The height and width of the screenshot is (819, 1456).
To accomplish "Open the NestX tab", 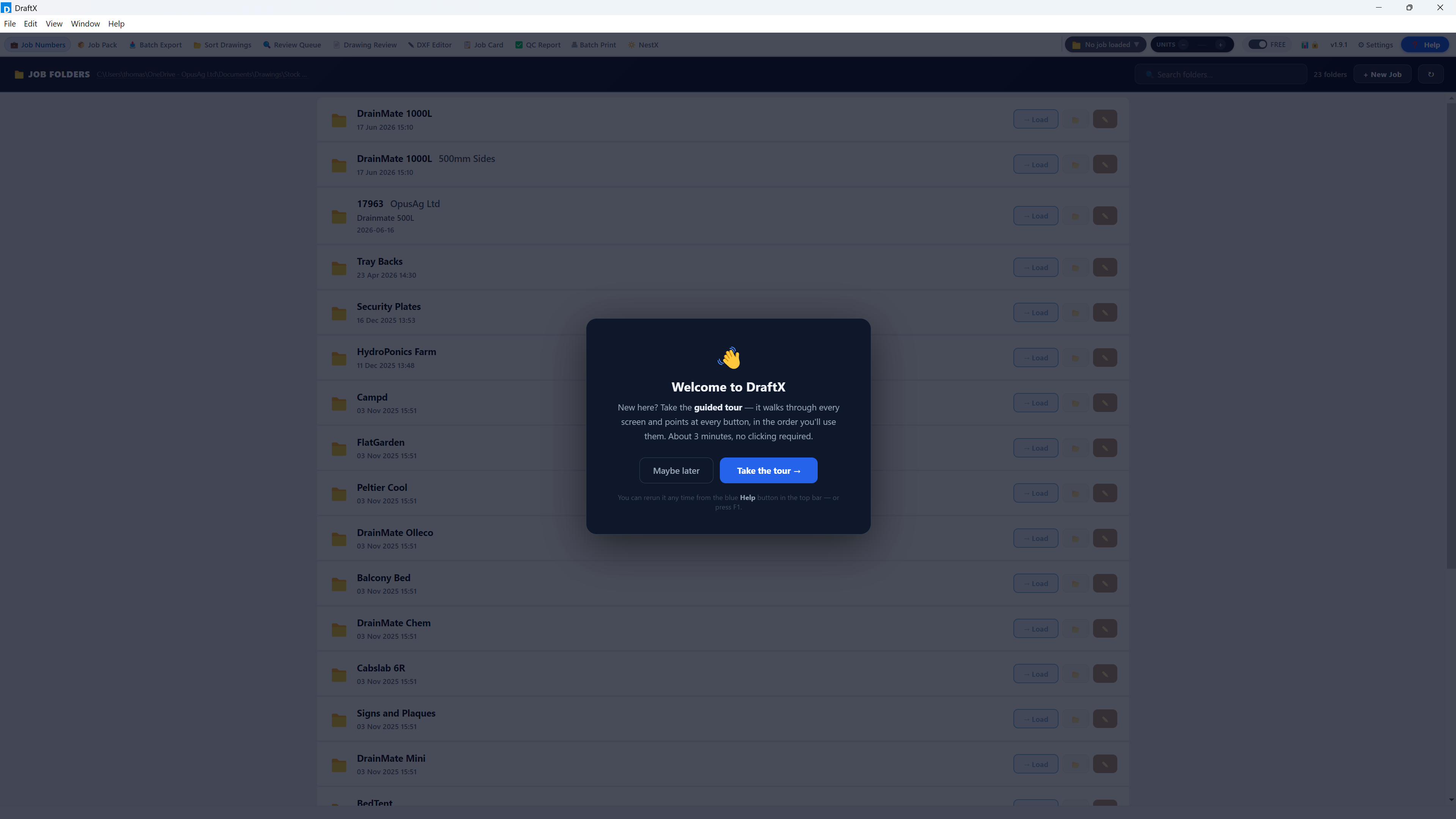I will coord(643,45).
